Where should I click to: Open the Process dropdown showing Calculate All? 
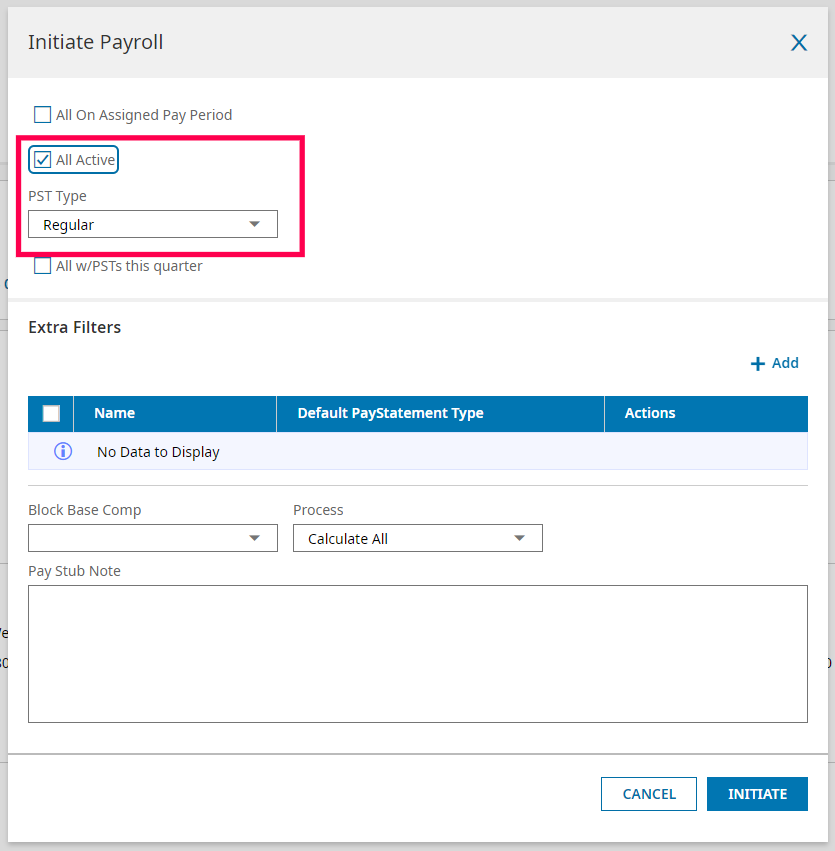point(417,538)
